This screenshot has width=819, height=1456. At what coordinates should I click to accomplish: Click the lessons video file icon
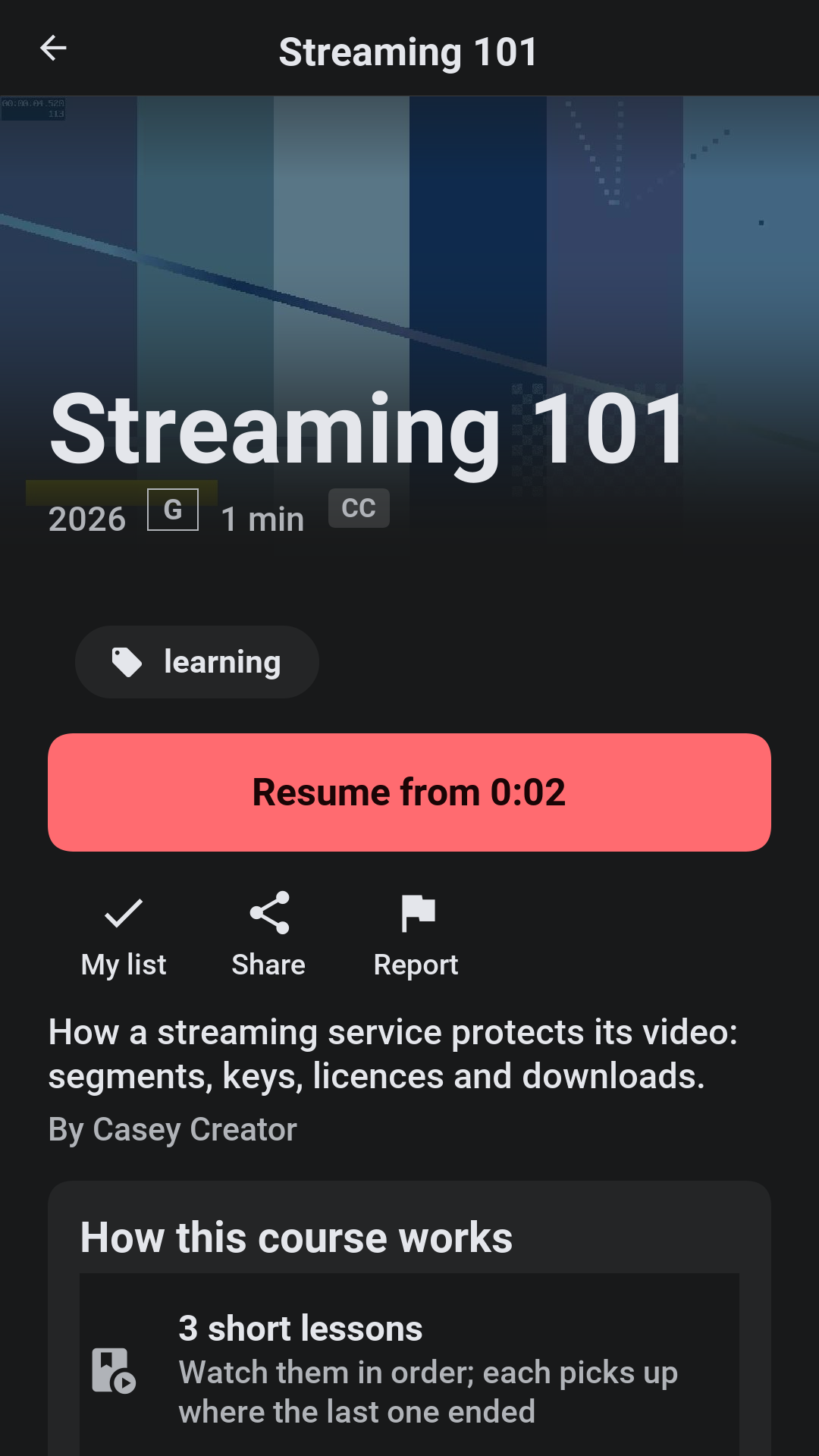(x=114, y=1370)
